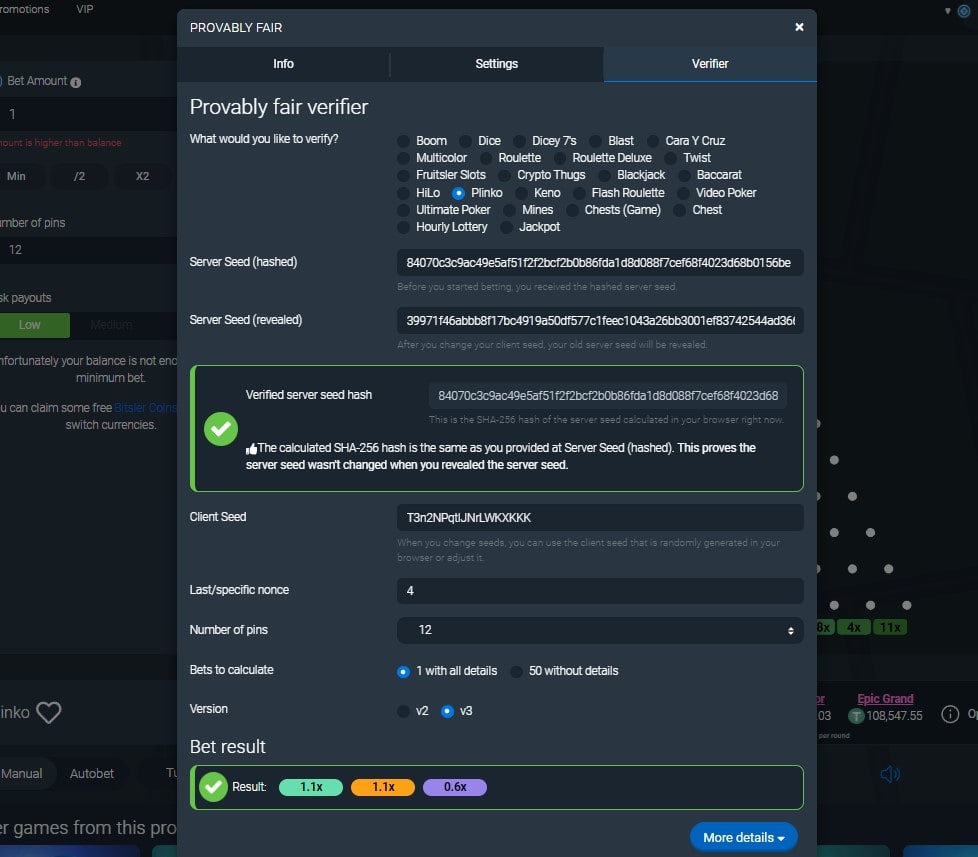
Task: Switch to Autobet tab
Action: (92, 773)
